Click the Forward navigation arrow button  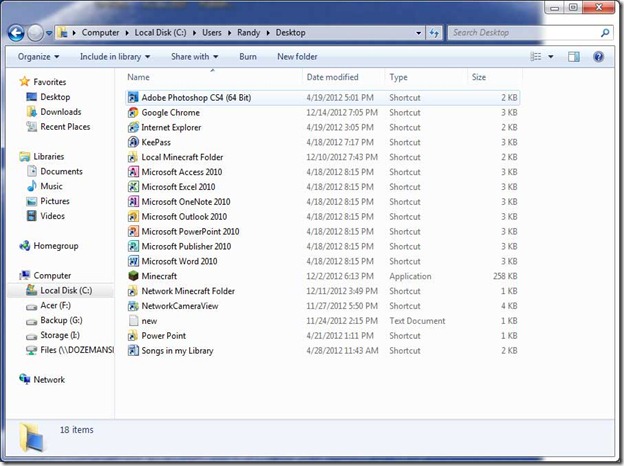pyautogui.click(x=35, y=33)
